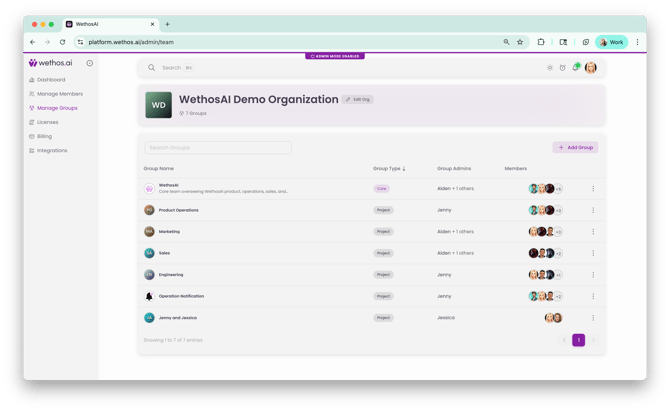
Task: Open the Billing section
Action: (46, 136)
